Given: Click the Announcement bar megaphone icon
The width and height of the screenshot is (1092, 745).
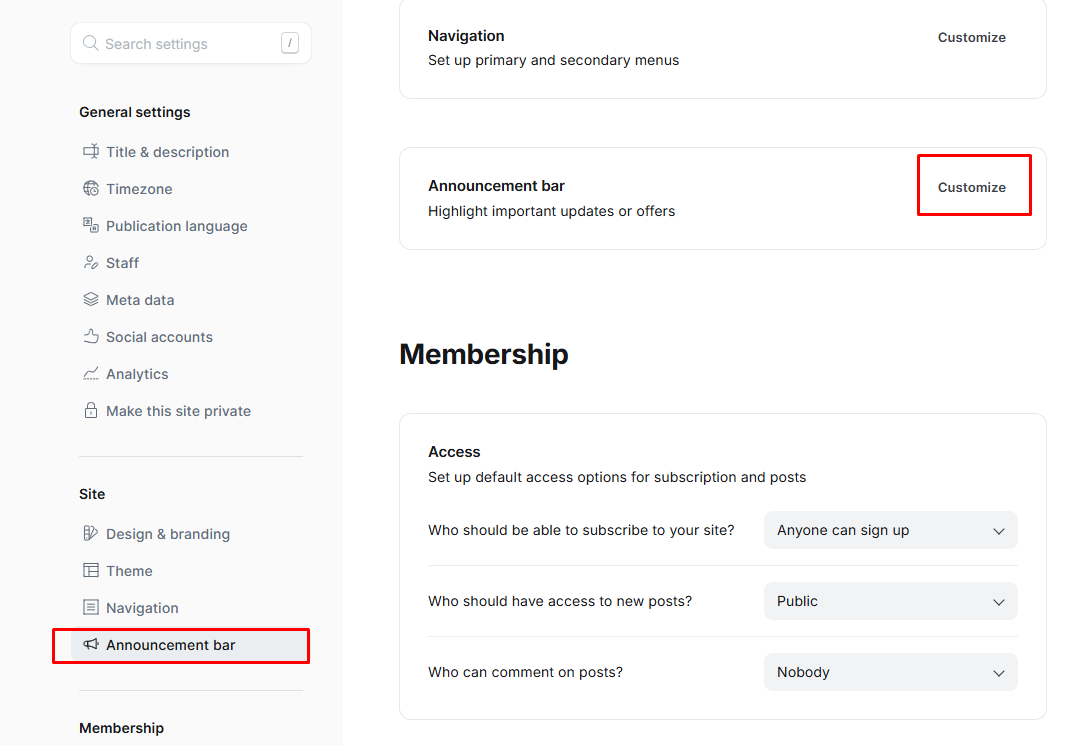Looking at the screenshot, I should pos(90,645).
